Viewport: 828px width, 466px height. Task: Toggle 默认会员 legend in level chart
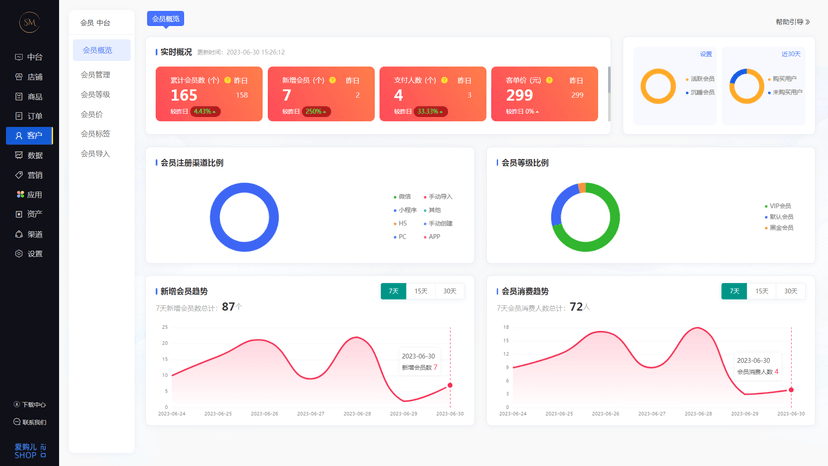(779, 217)
